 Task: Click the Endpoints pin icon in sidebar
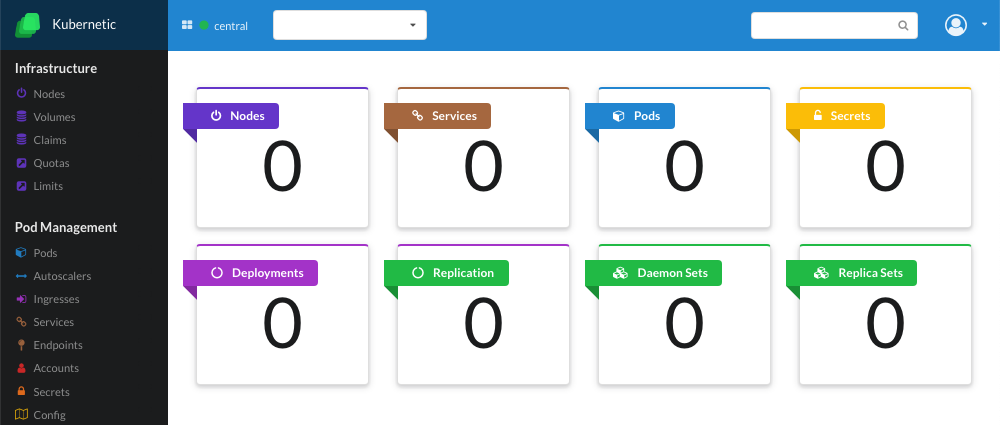pos(22,345)
